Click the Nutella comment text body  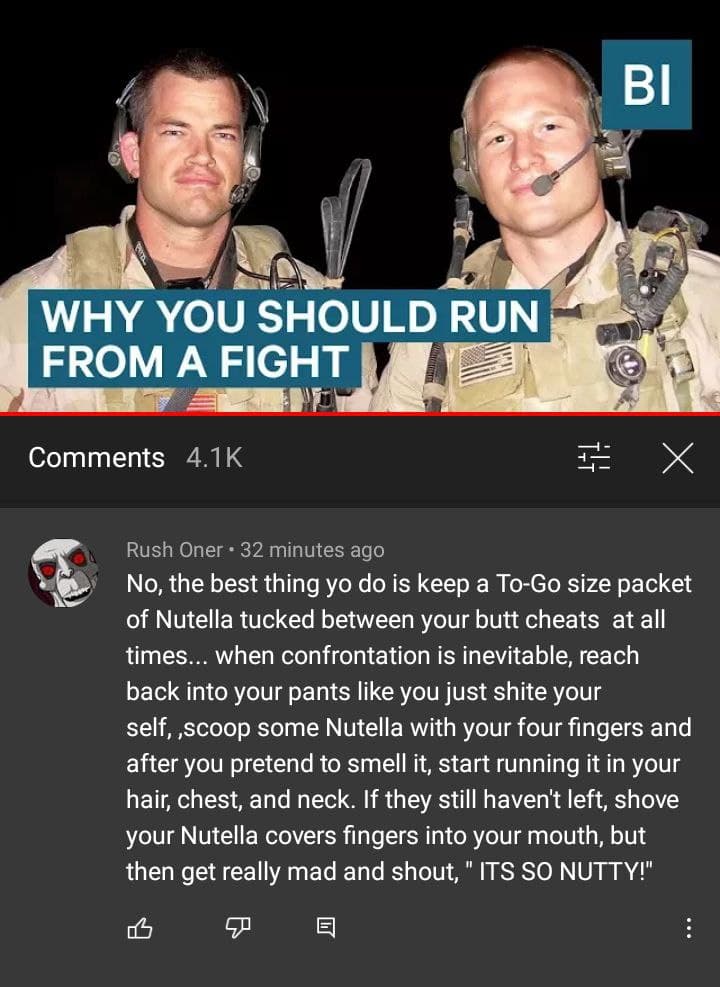409,727
